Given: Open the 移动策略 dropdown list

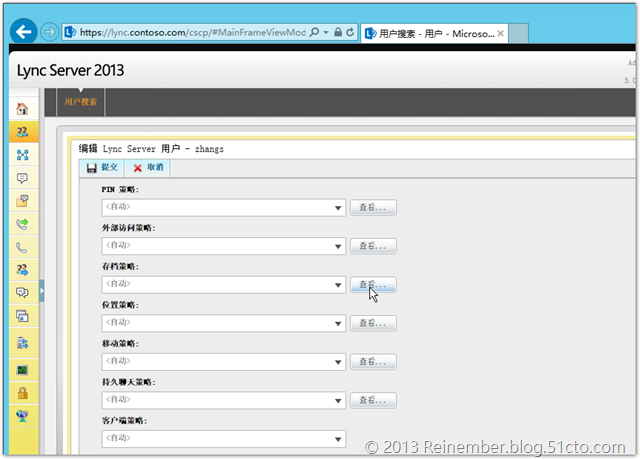Looking at the screenshot, I should [x=339, y=362].
